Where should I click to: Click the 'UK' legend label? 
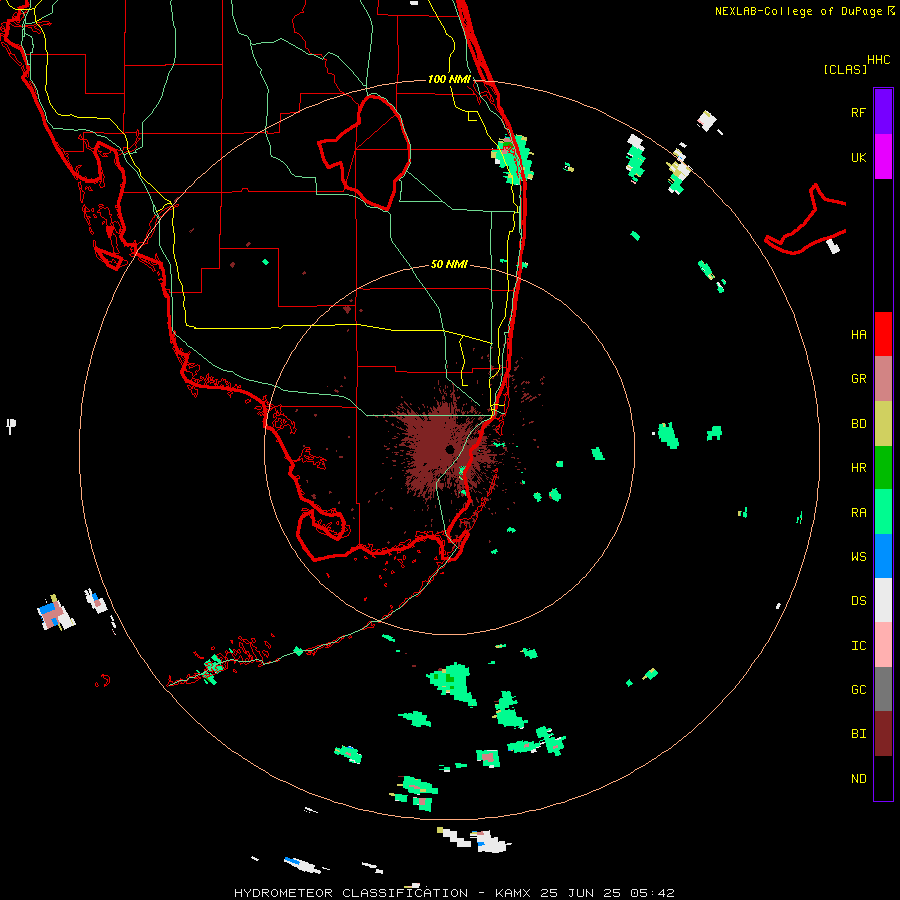click(x=858, y=158)
